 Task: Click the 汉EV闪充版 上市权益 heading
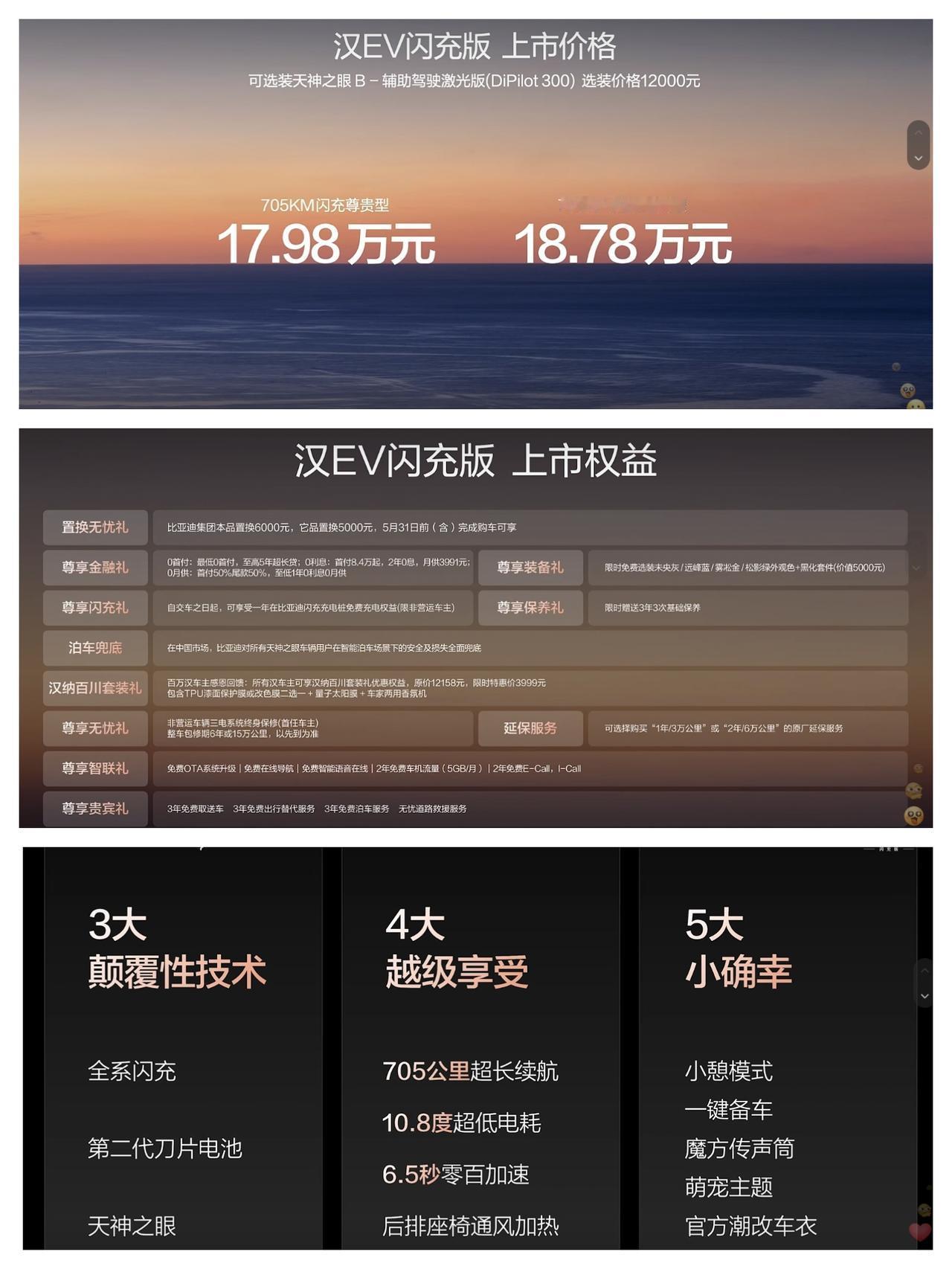pyautogui.click(x=476, y=460)
